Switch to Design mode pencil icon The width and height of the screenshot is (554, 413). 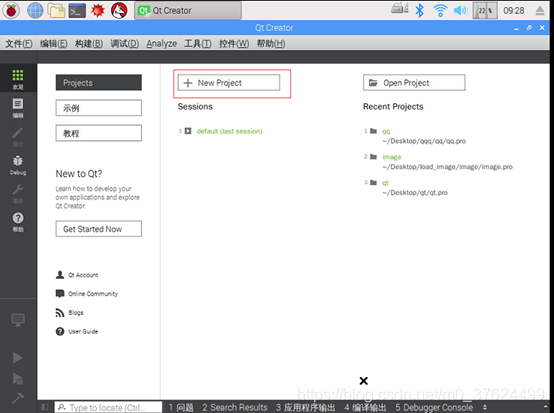18,136
